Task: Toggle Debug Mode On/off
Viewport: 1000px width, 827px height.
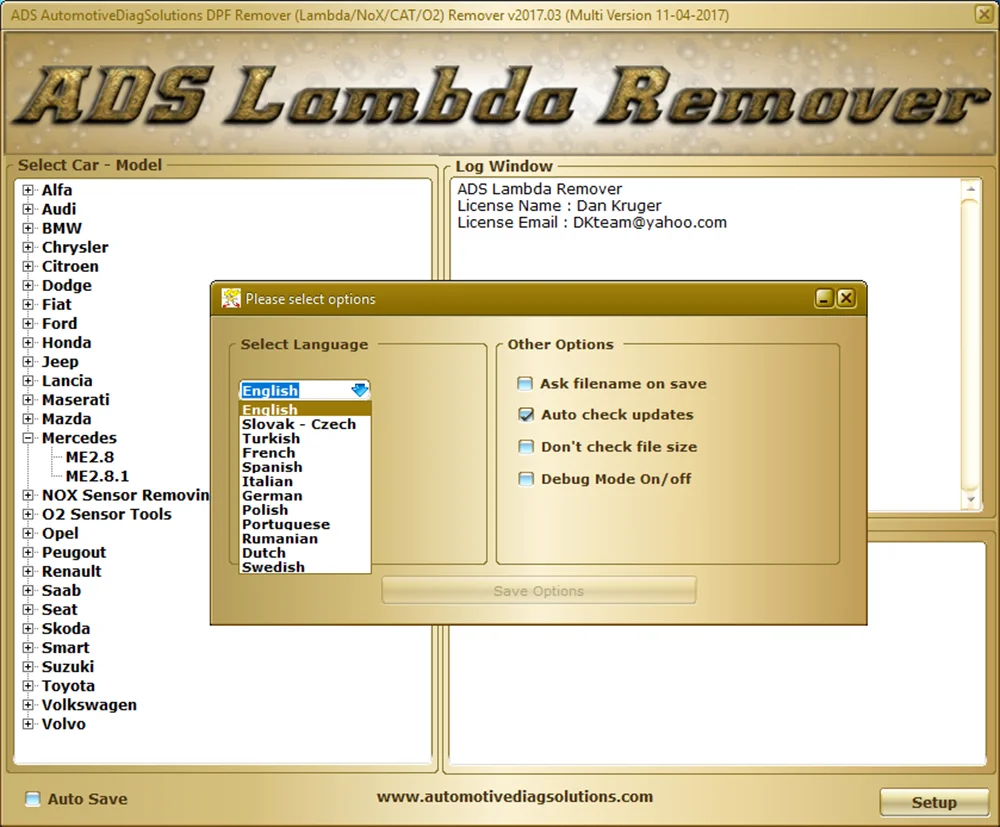Action: [526, 479]
